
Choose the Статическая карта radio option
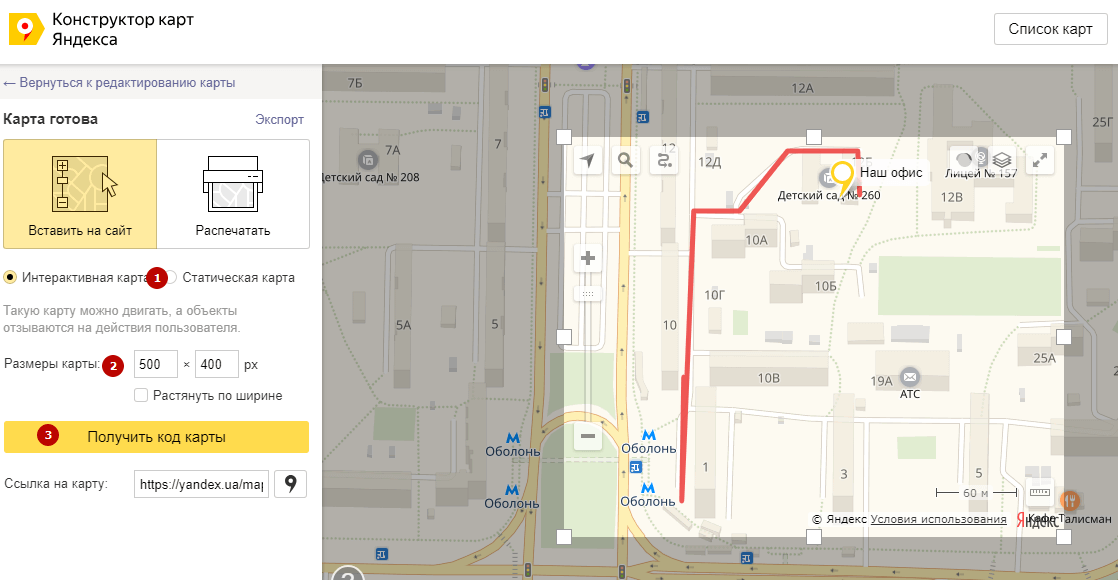pos(170,278)
